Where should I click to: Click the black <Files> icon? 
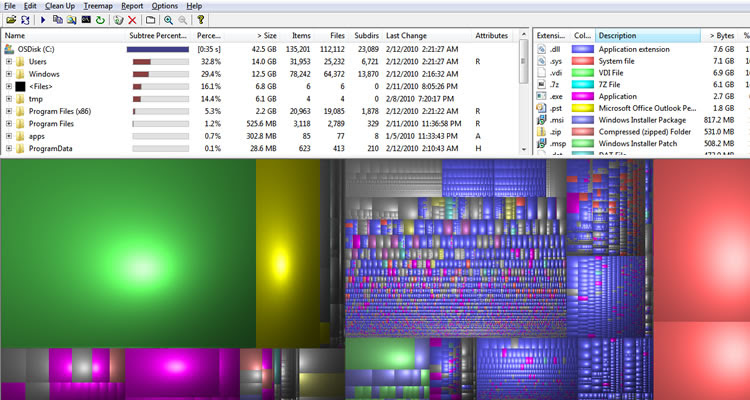click(x=20, y=86)
